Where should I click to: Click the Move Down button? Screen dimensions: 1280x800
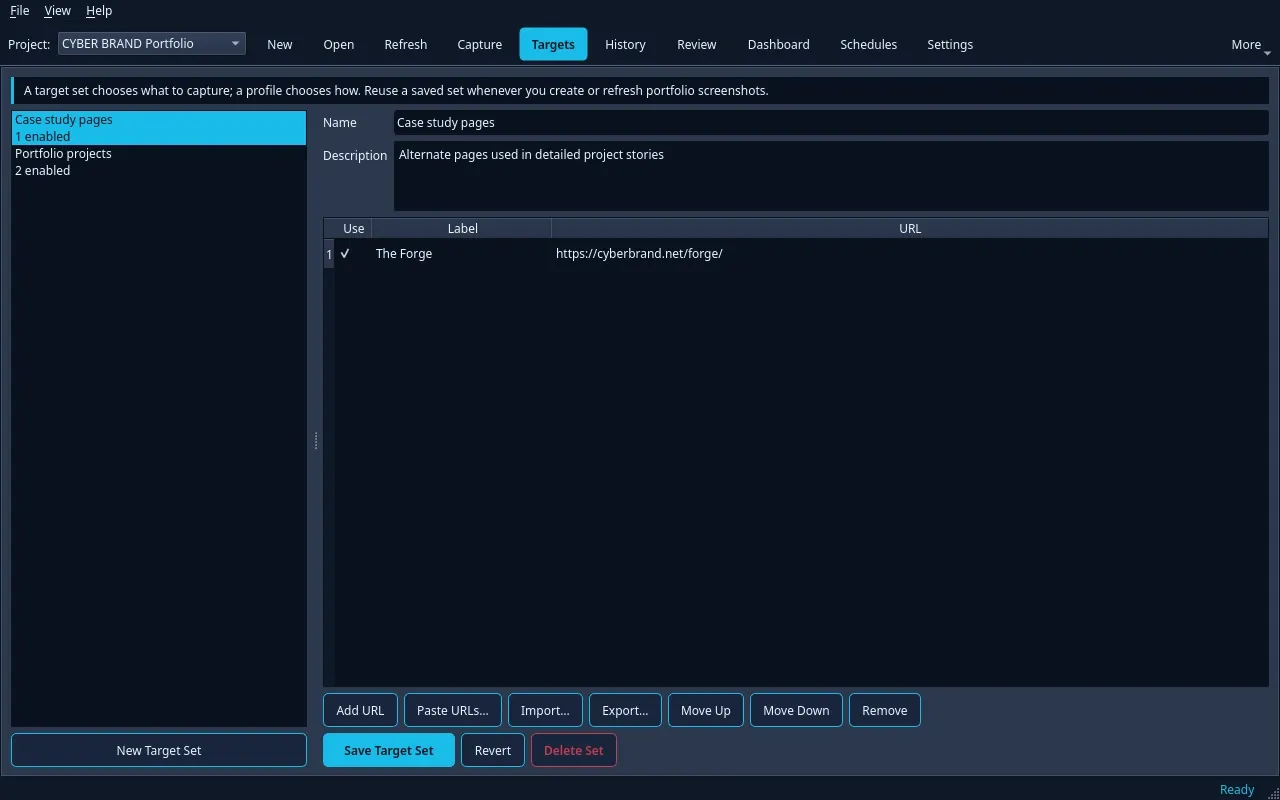(796, 710)
